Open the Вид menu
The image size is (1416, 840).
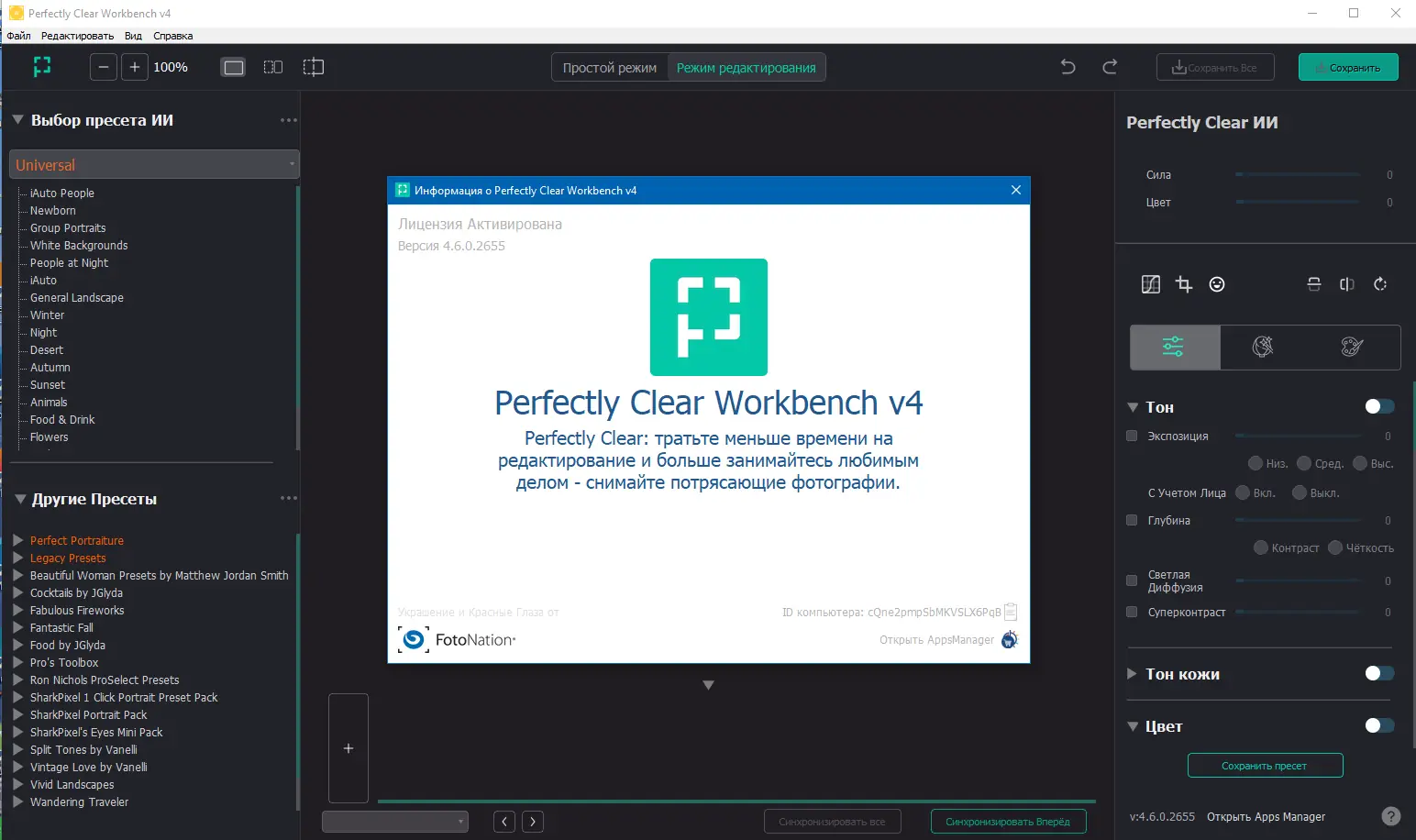pyautogui.click(x=133, y=36)
